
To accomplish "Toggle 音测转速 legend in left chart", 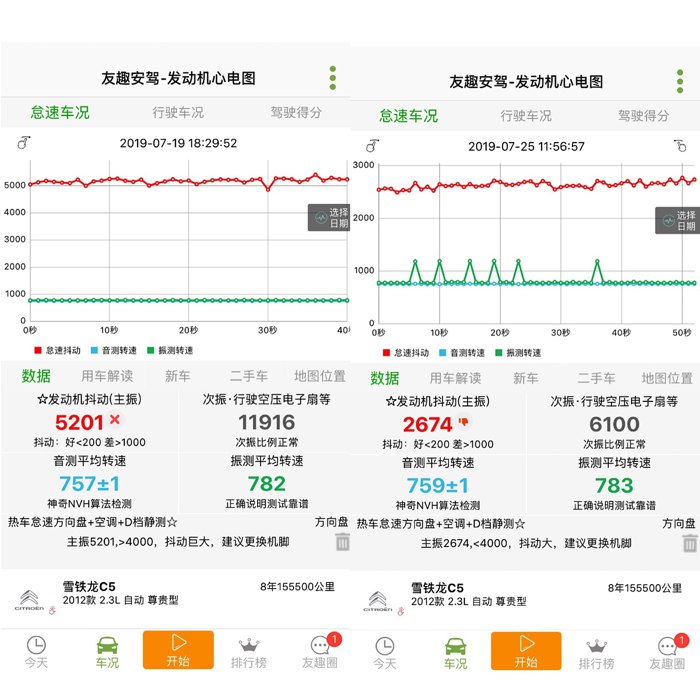I will tap(113, 350).
